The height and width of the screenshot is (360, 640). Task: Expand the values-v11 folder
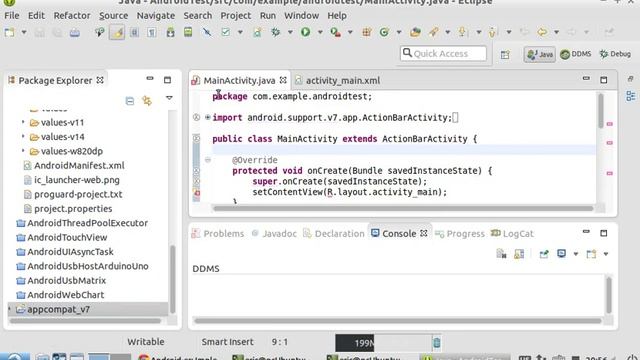click(23, 122)
